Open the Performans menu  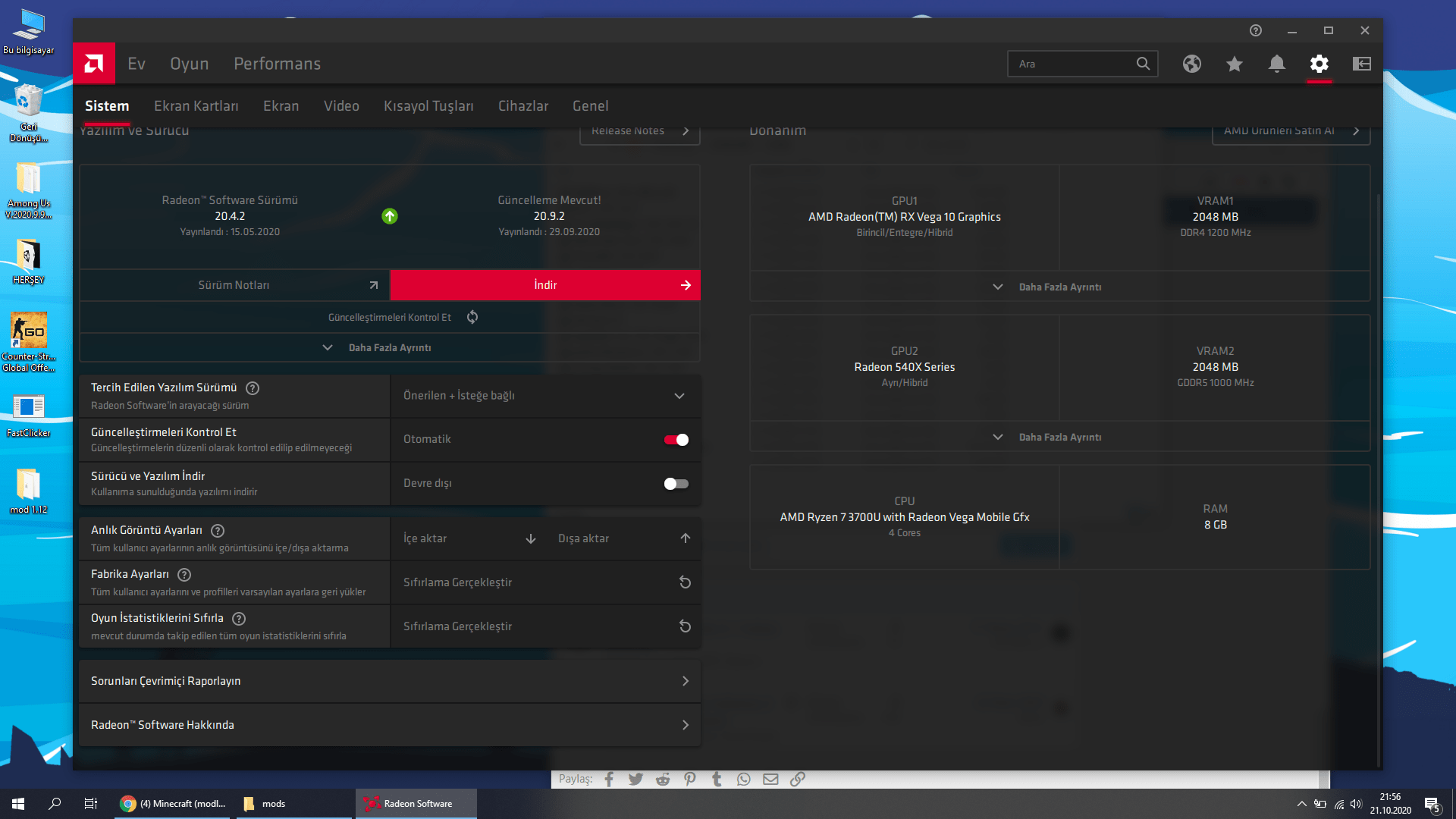point(277,64)
